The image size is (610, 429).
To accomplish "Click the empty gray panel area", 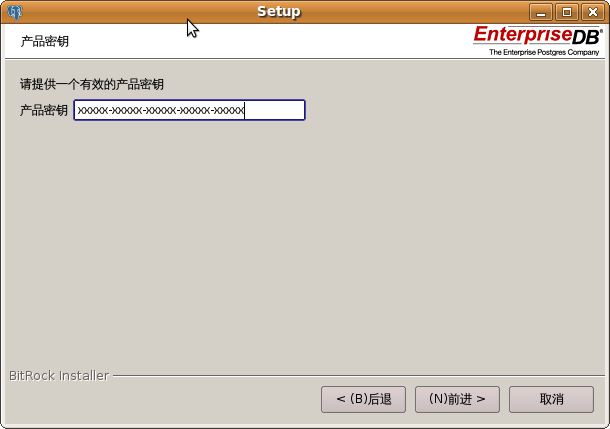I will pos(303,241).
